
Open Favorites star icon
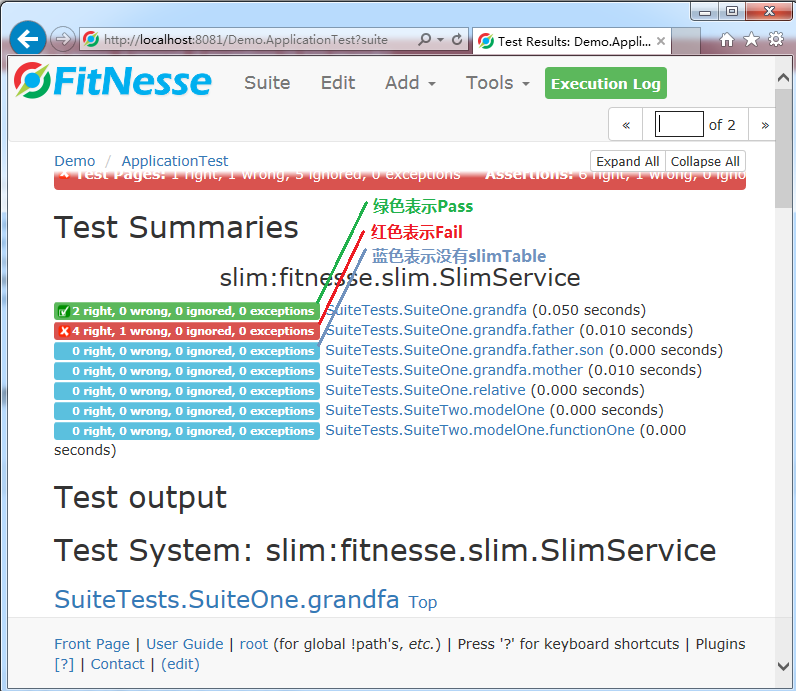pos(751,39)
